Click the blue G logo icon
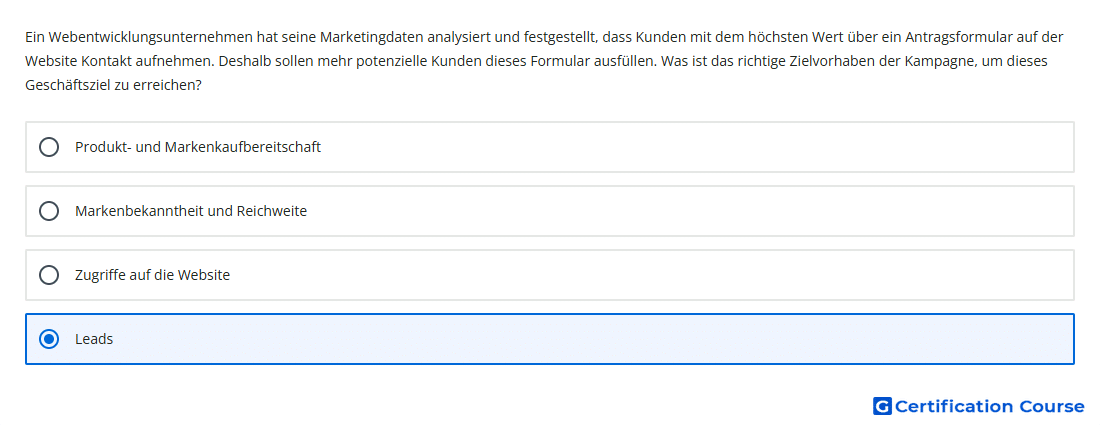 tap(882, 406)
